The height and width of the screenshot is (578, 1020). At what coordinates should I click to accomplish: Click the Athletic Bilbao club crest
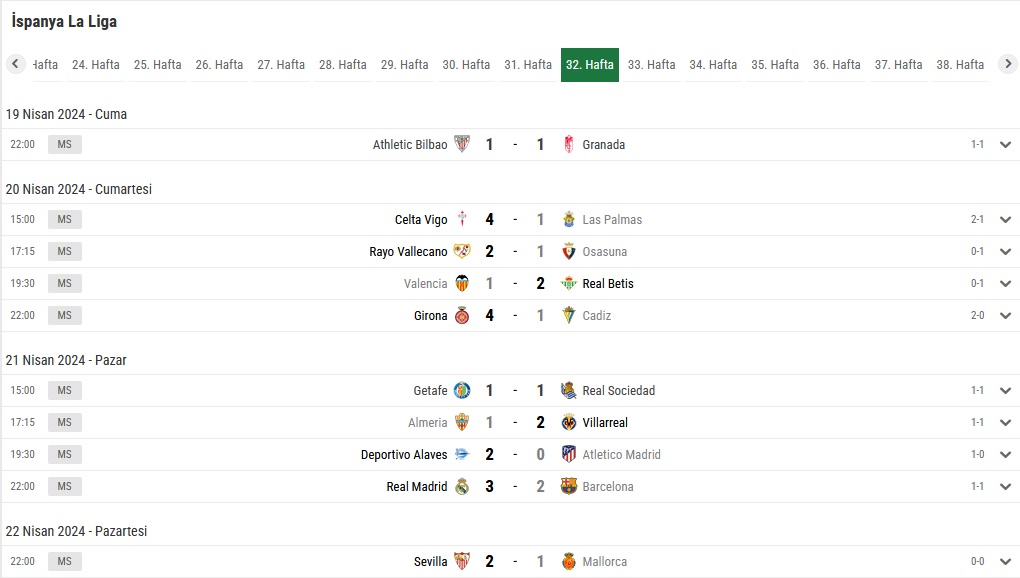(462, 144)
